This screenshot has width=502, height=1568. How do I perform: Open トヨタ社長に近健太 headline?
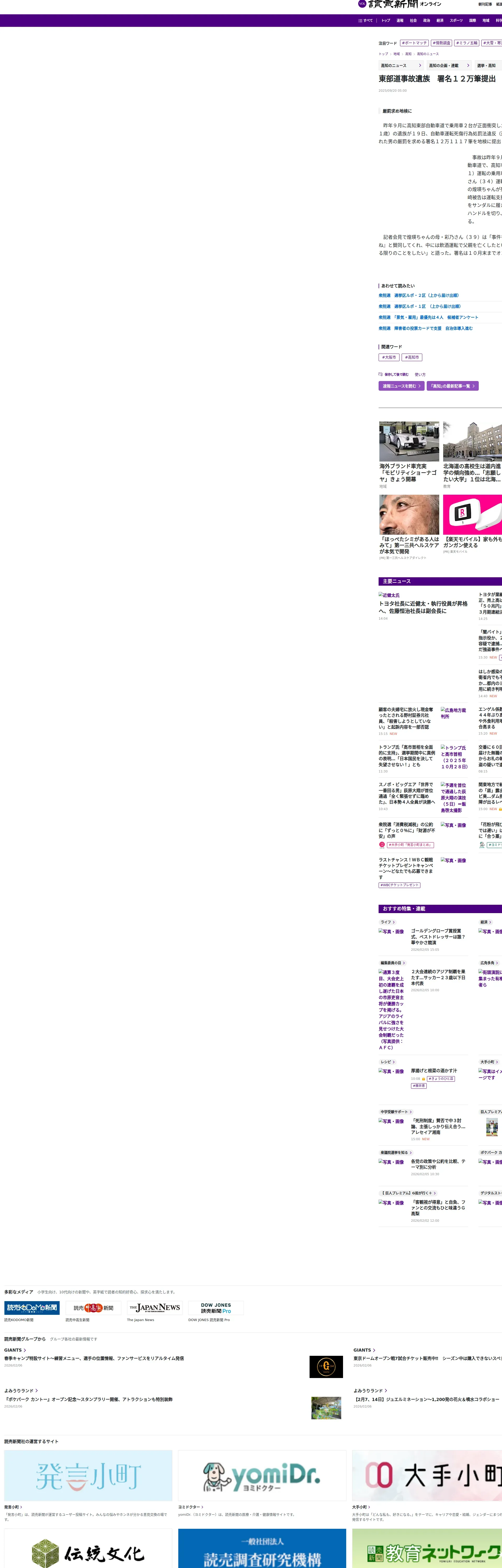click(x=423, y=608)
